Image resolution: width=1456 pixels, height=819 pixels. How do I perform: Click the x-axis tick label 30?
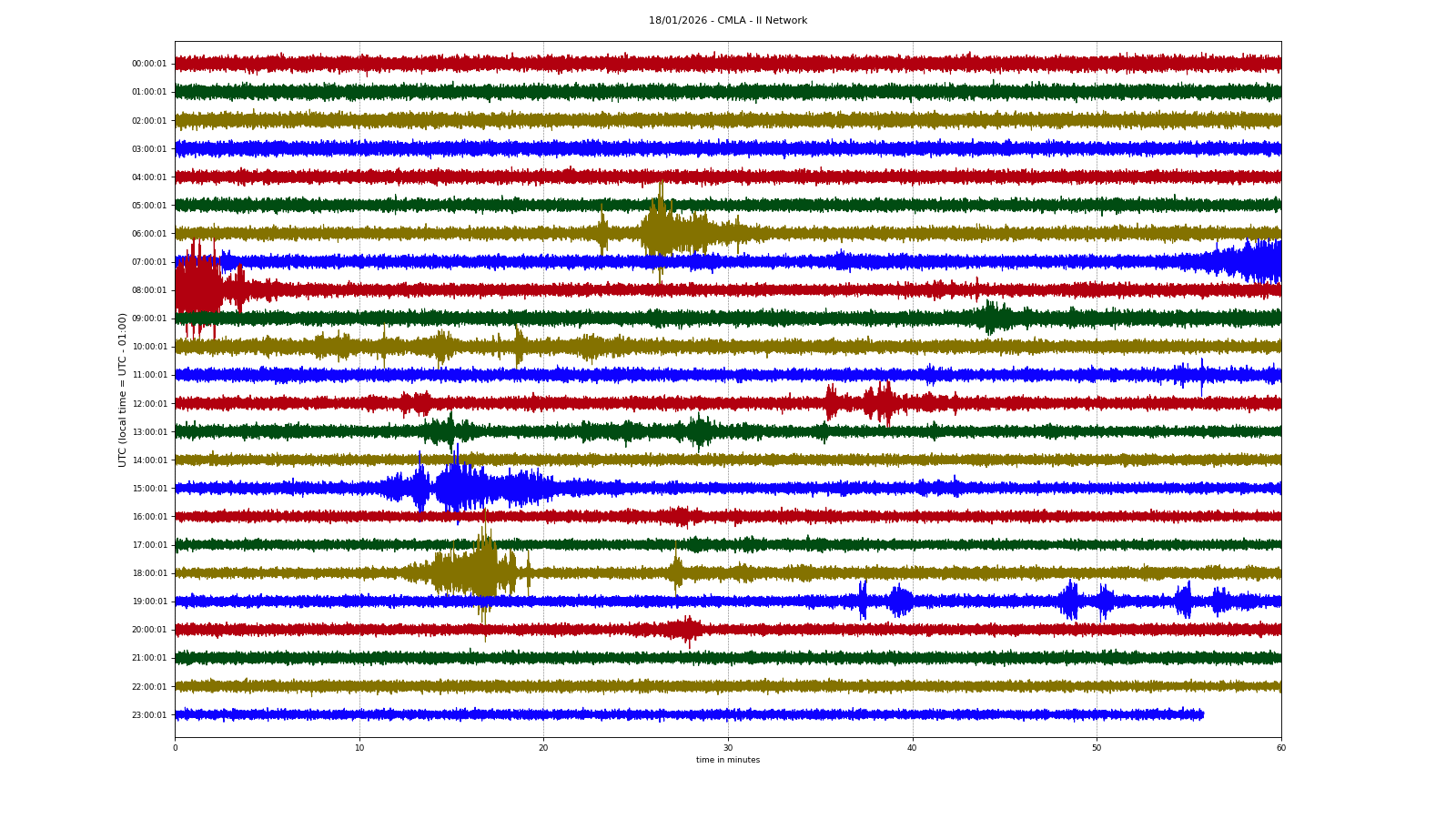coord(728,748)
